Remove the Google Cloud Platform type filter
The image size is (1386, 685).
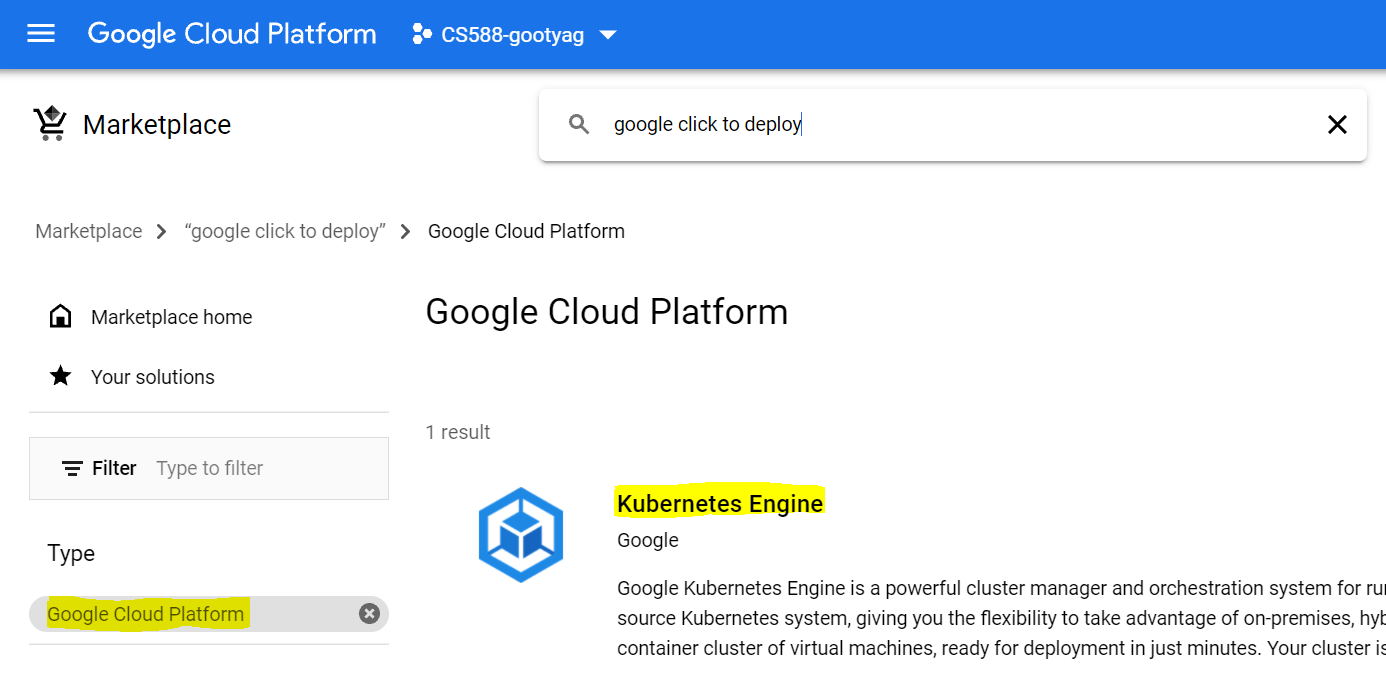[x=369, y=614]
